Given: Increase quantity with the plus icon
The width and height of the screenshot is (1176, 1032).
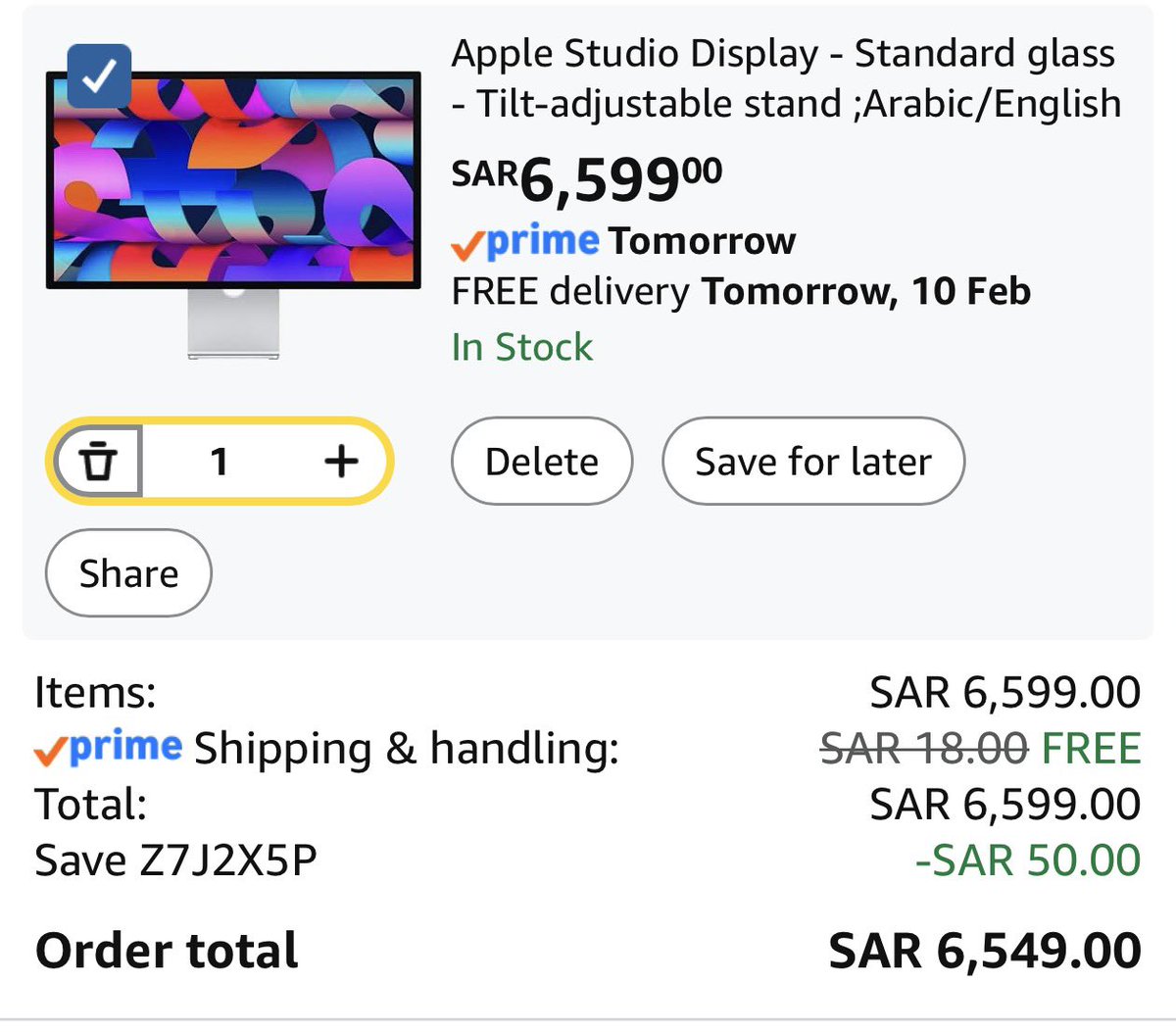Looking at the screenshot, I should (x=341, y=461).
